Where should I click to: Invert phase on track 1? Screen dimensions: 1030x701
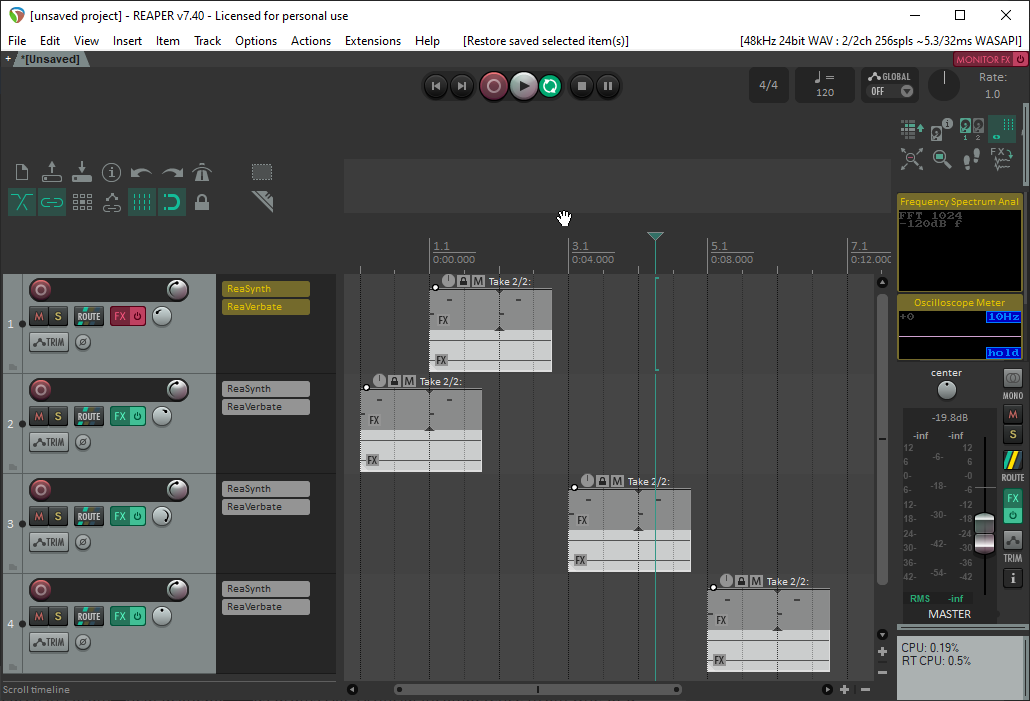coord(83,342)
